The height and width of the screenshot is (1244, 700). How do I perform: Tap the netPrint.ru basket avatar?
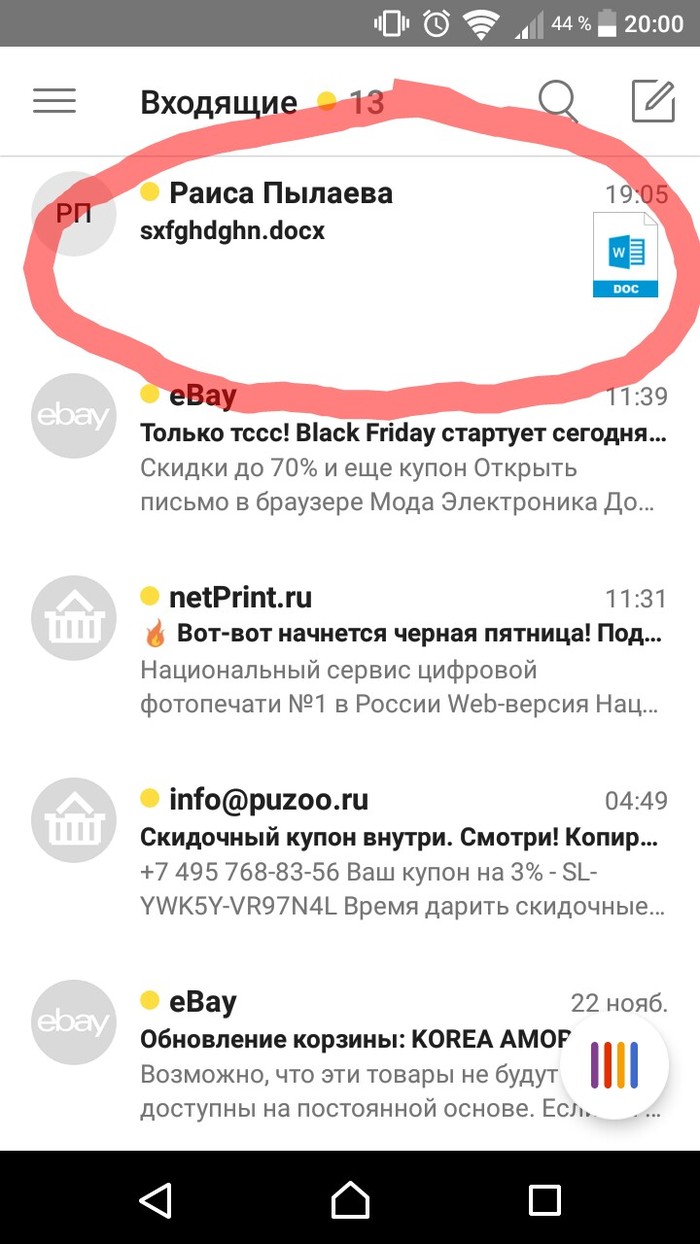tap(73, 618)
